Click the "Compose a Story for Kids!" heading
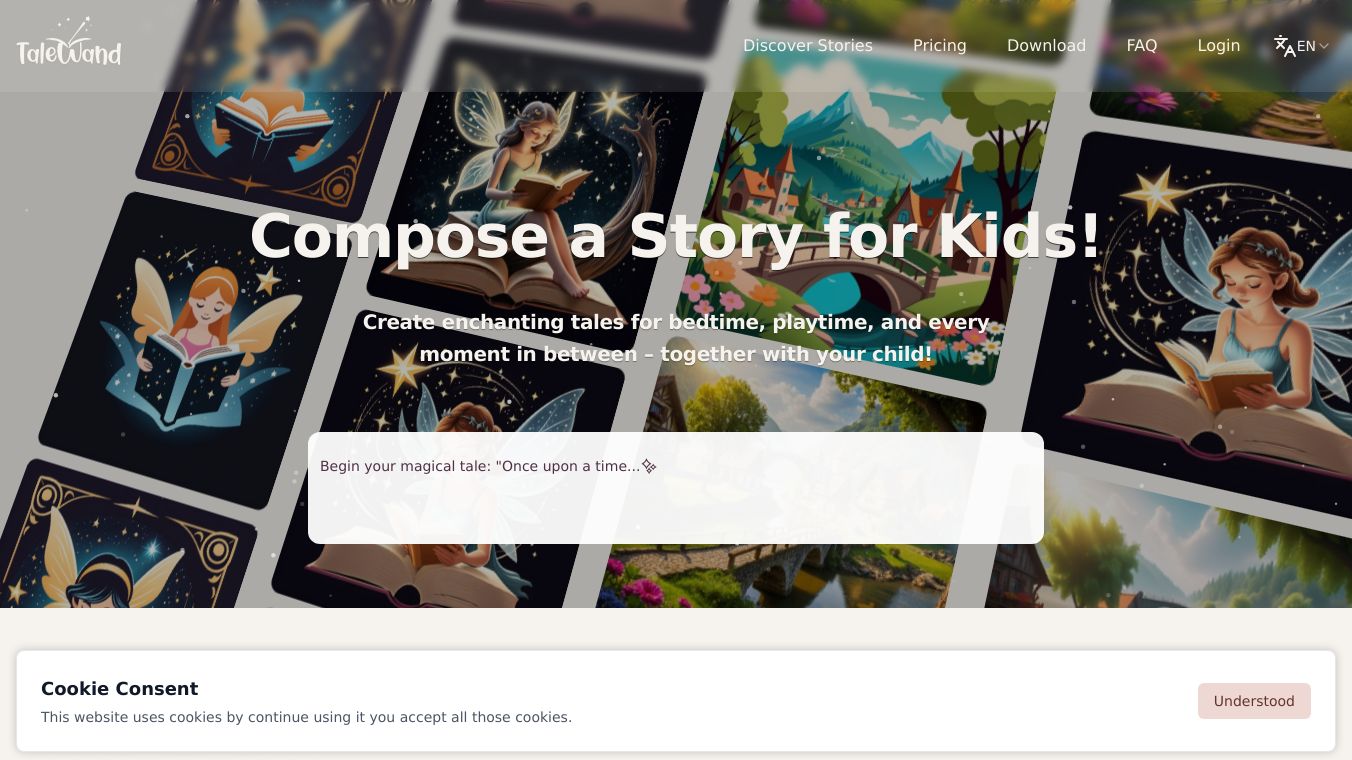Viewport: 1352px width, 760px height. [676, 237]
